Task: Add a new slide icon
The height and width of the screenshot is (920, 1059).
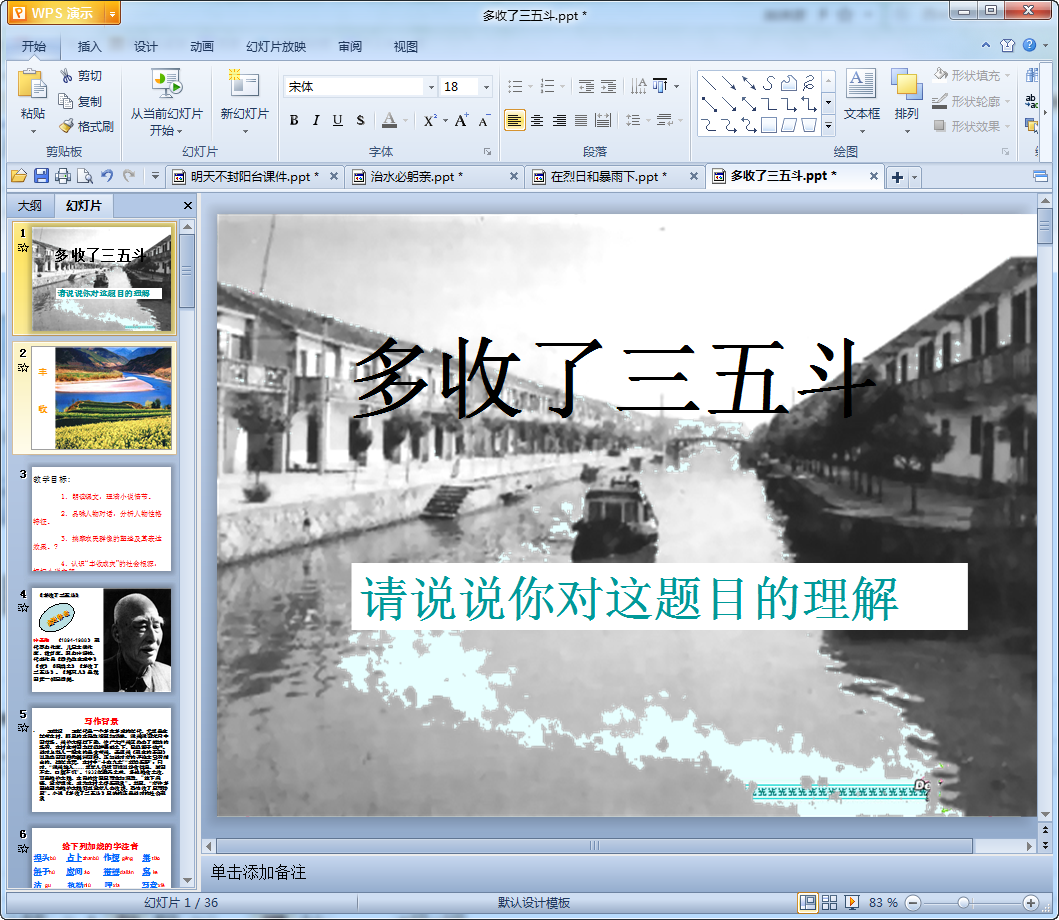Action: tap(244, 84)
